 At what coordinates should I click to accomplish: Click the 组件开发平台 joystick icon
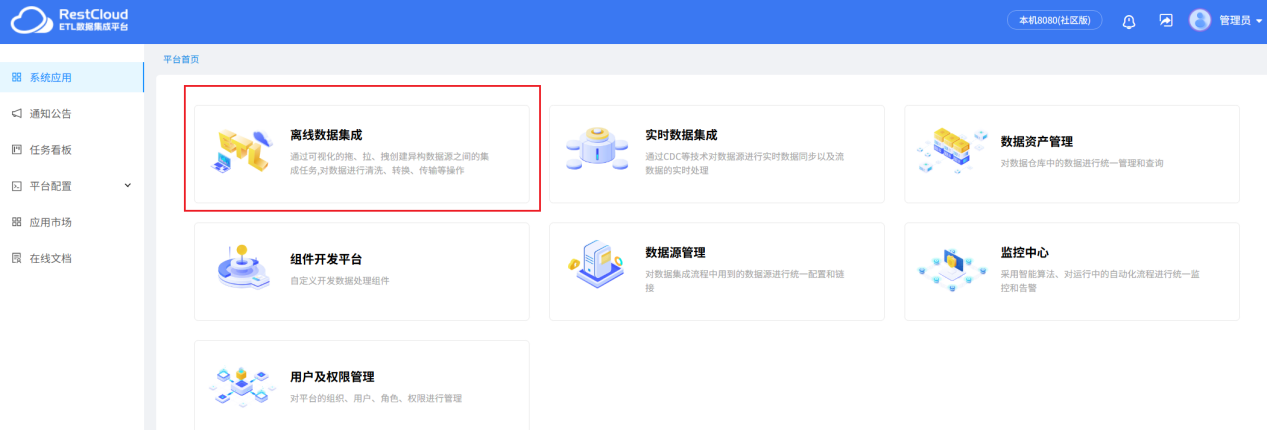coord(243,267)
